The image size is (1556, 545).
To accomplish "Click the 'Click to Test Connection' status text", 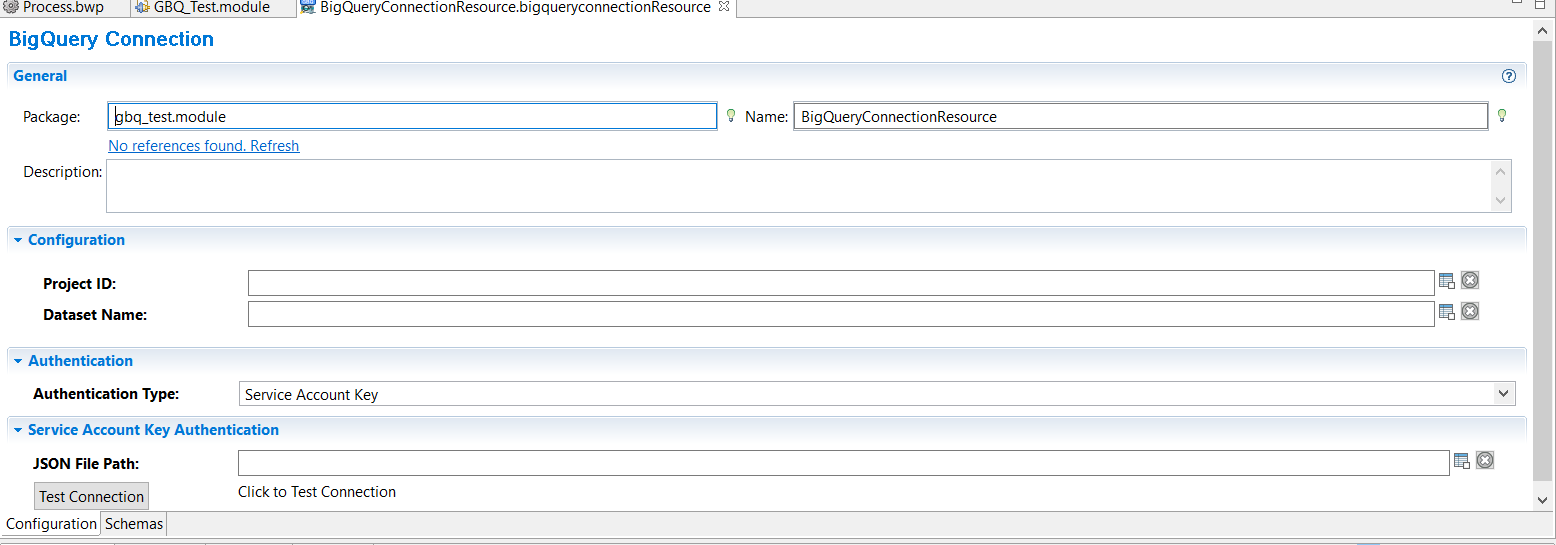I will [x=317, y=492].
